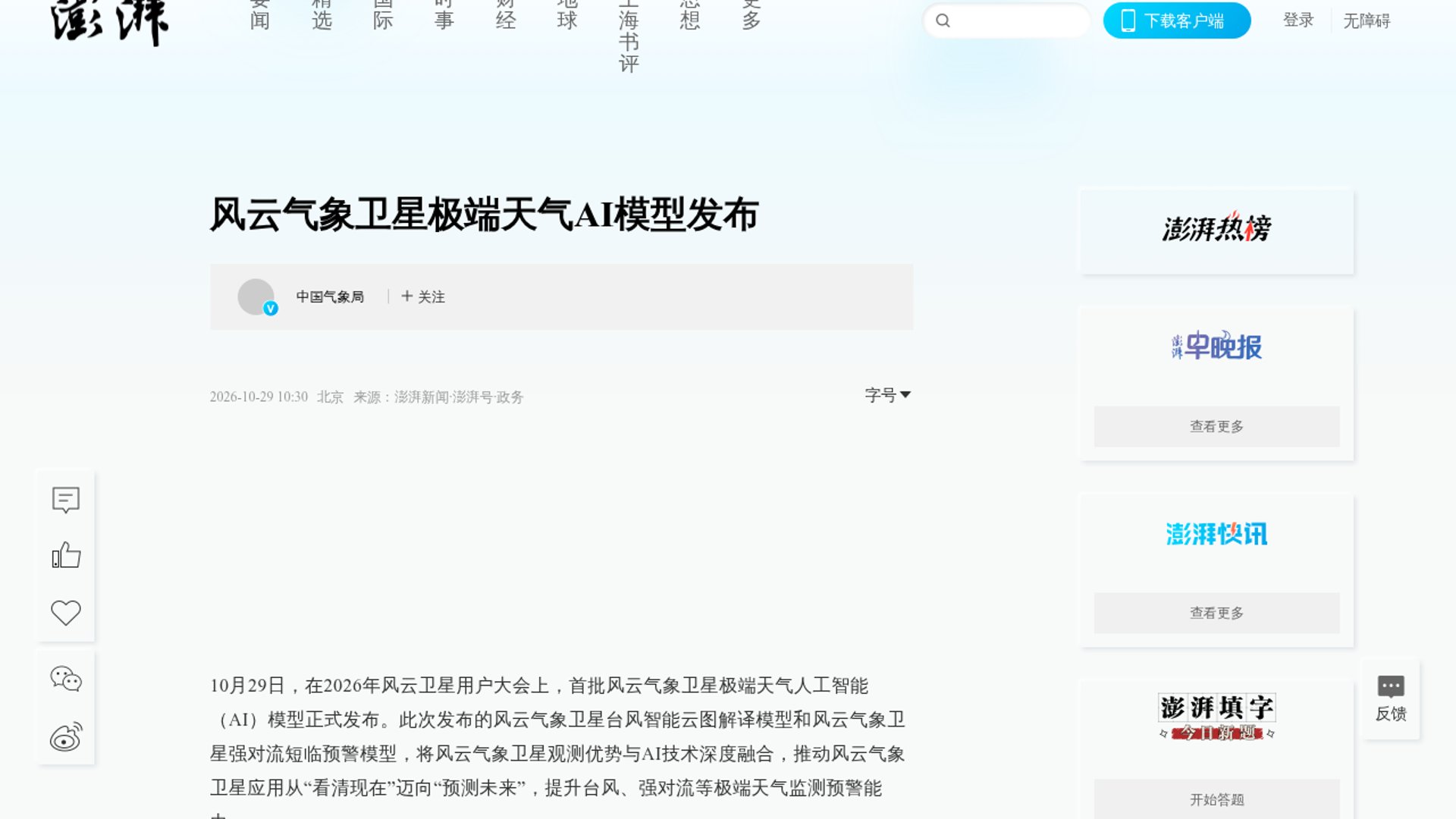This screenshot has height=819, width=1456.
Task: Click the 中国气象局 author avatar
Action: [x=256, y=297]
